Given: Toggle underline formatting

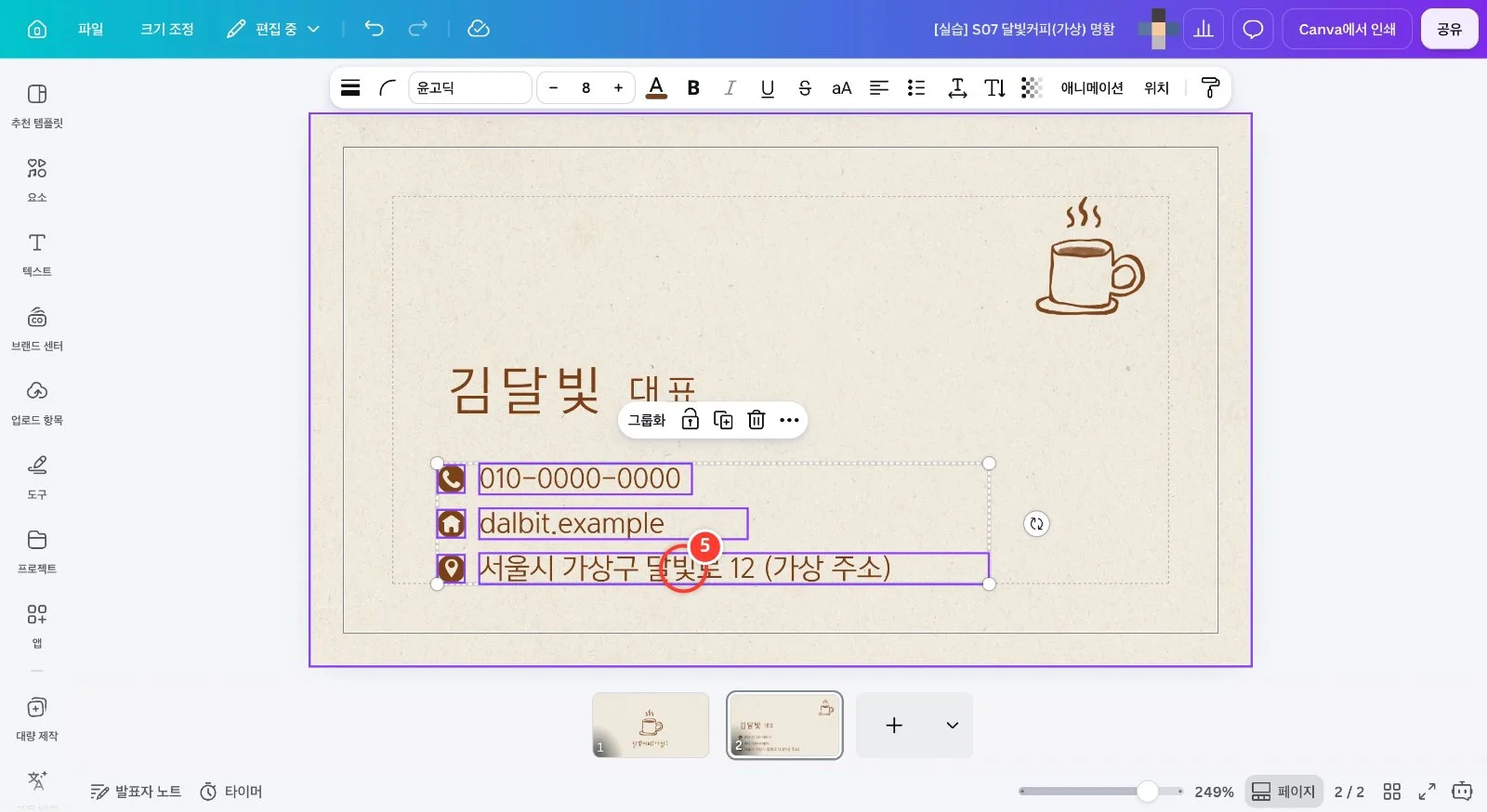Looking at the screenshot, I should 768,87.
